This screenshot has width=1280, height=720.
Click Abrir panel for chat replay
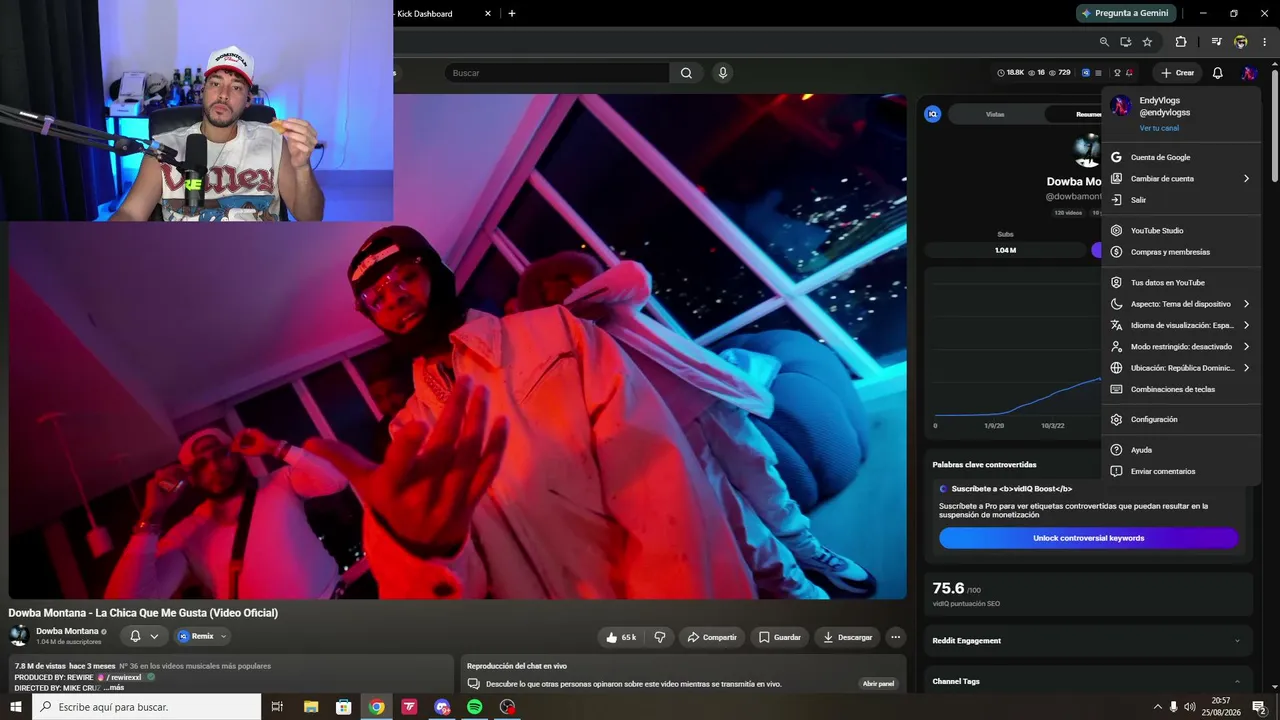[878, 684]
